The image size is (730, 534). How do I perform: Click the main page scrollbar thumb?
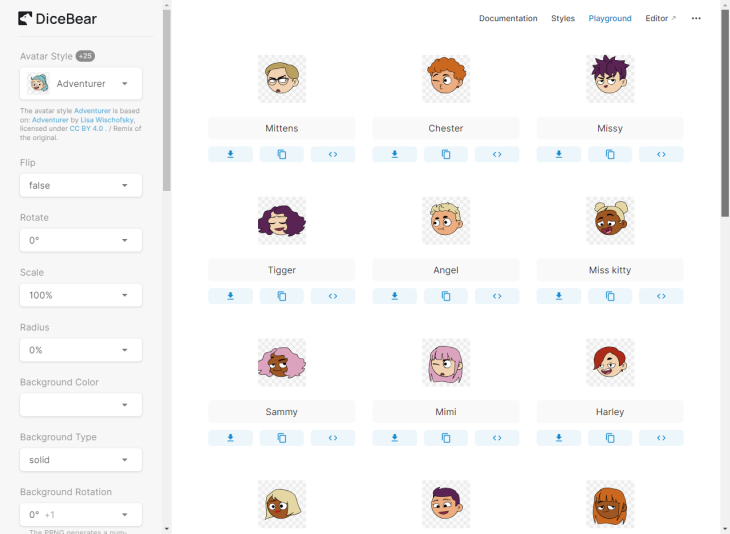coord(725,113)
